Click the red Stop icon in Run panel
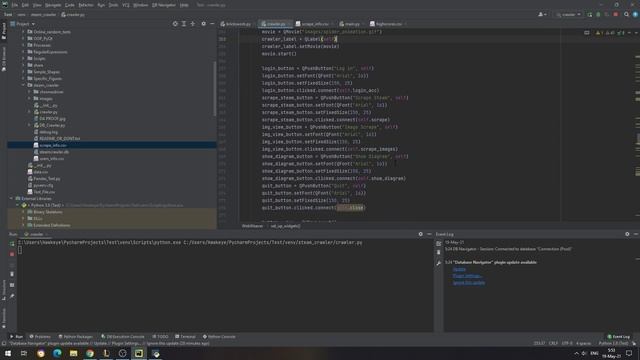This screenshot has width=640, height=360. tap(12, 254)
